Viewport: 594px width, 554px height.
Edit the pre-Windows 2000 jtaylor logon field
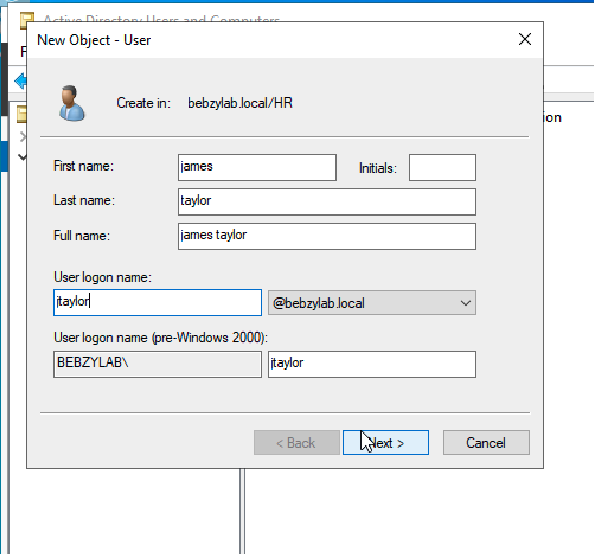click(372, 364)
